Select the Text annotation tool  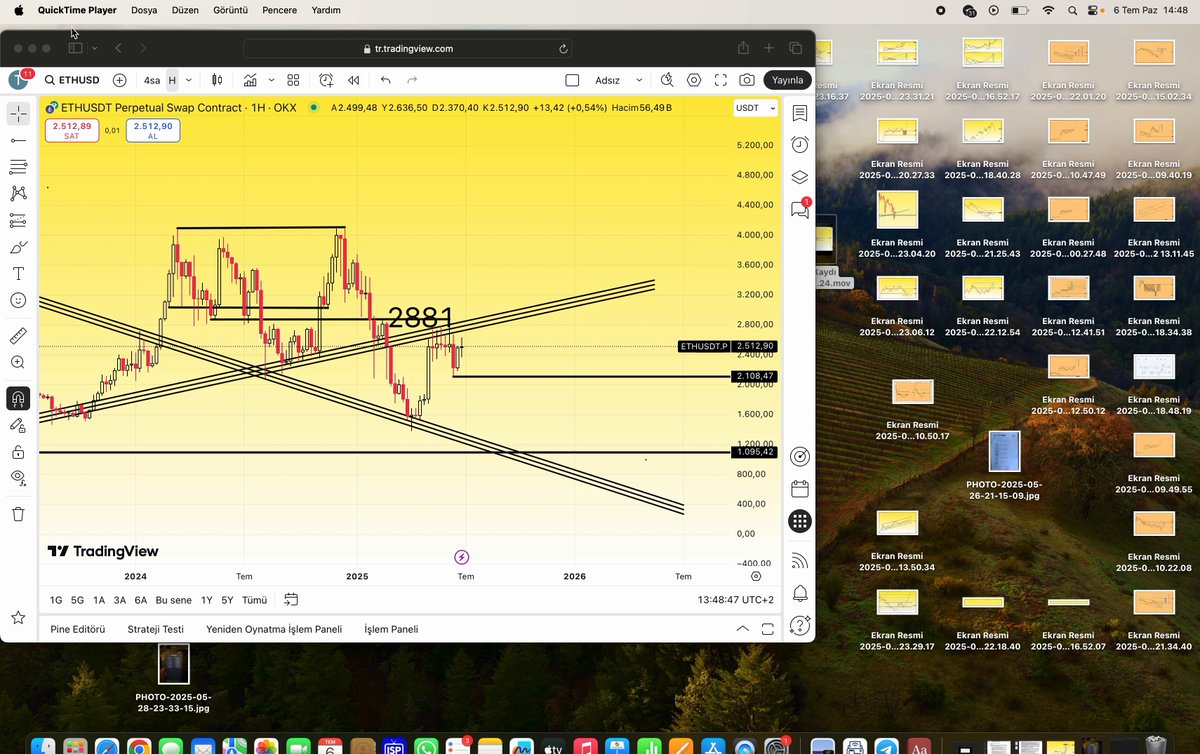[x=18, y=273]
